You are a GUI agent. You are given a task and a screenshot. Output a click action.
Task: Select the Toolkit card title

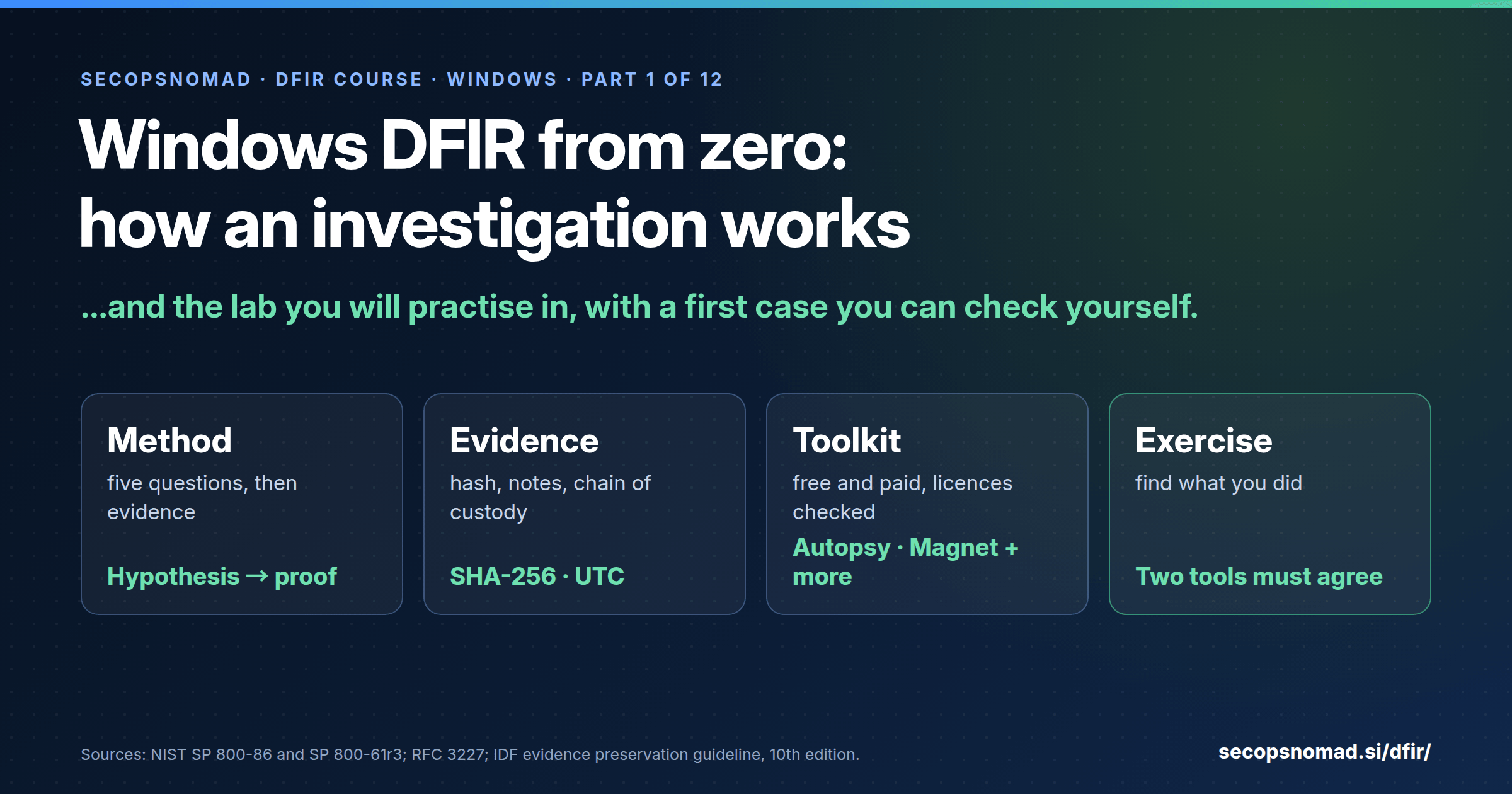[847, 440]
